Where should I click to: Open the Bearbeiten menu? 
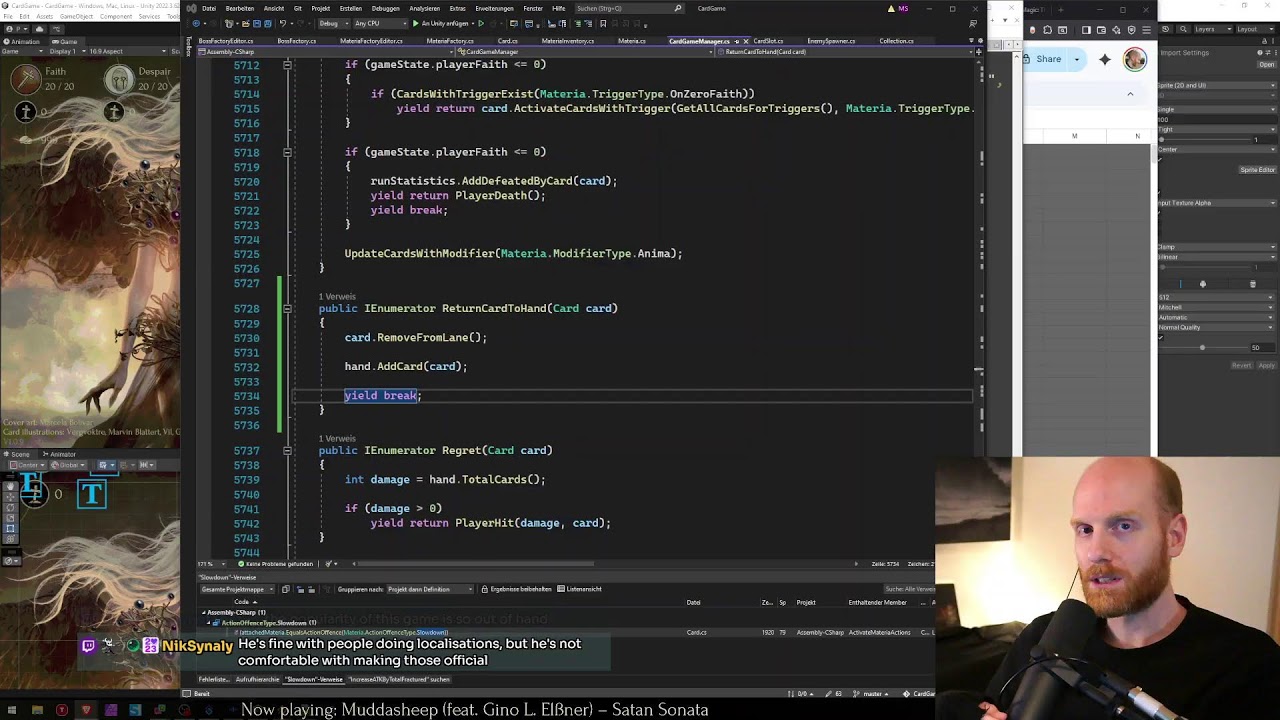point(241,8)
